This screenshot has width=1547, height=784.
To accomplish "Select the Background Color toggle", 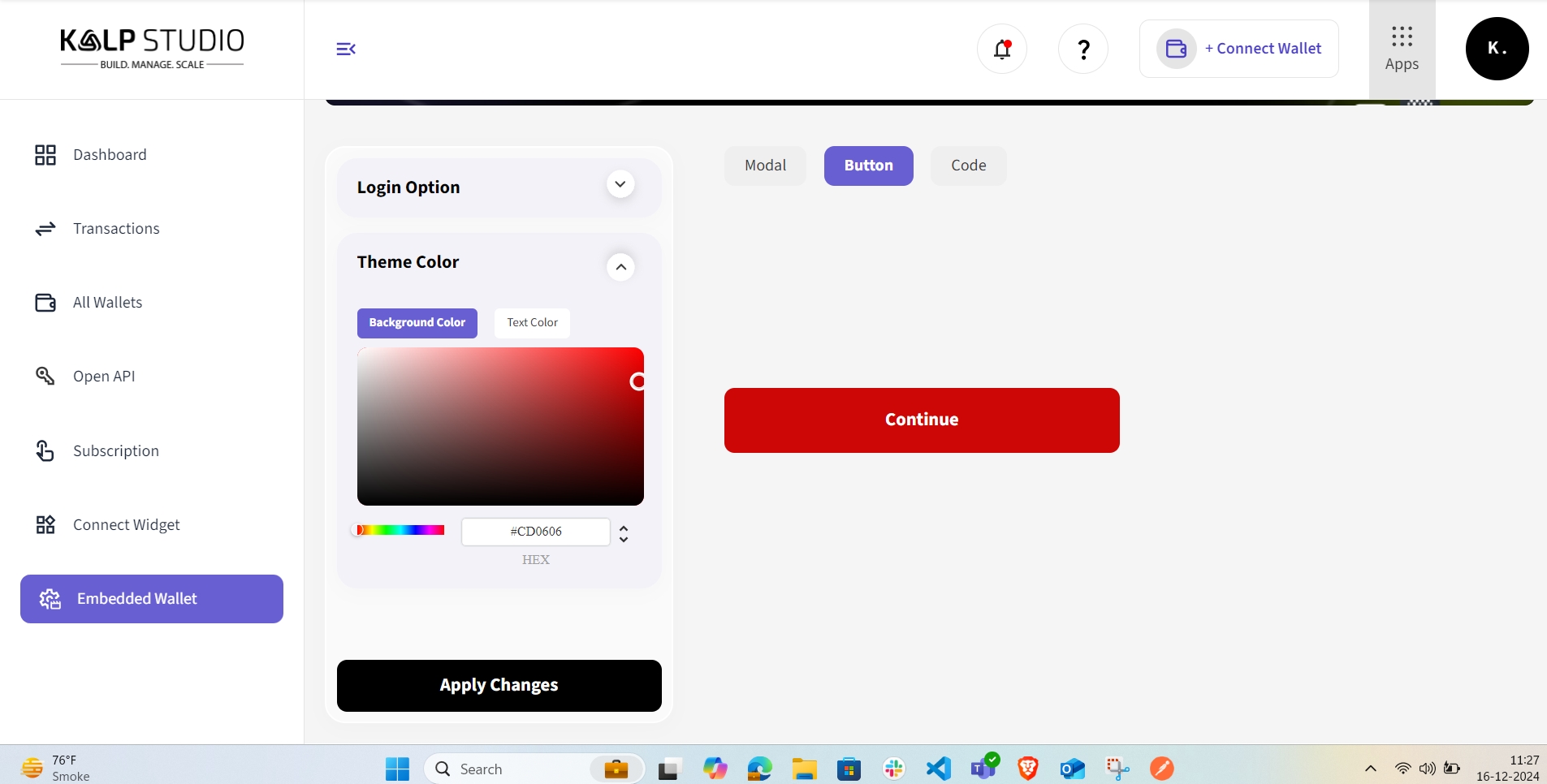I will tap(417, 323).
